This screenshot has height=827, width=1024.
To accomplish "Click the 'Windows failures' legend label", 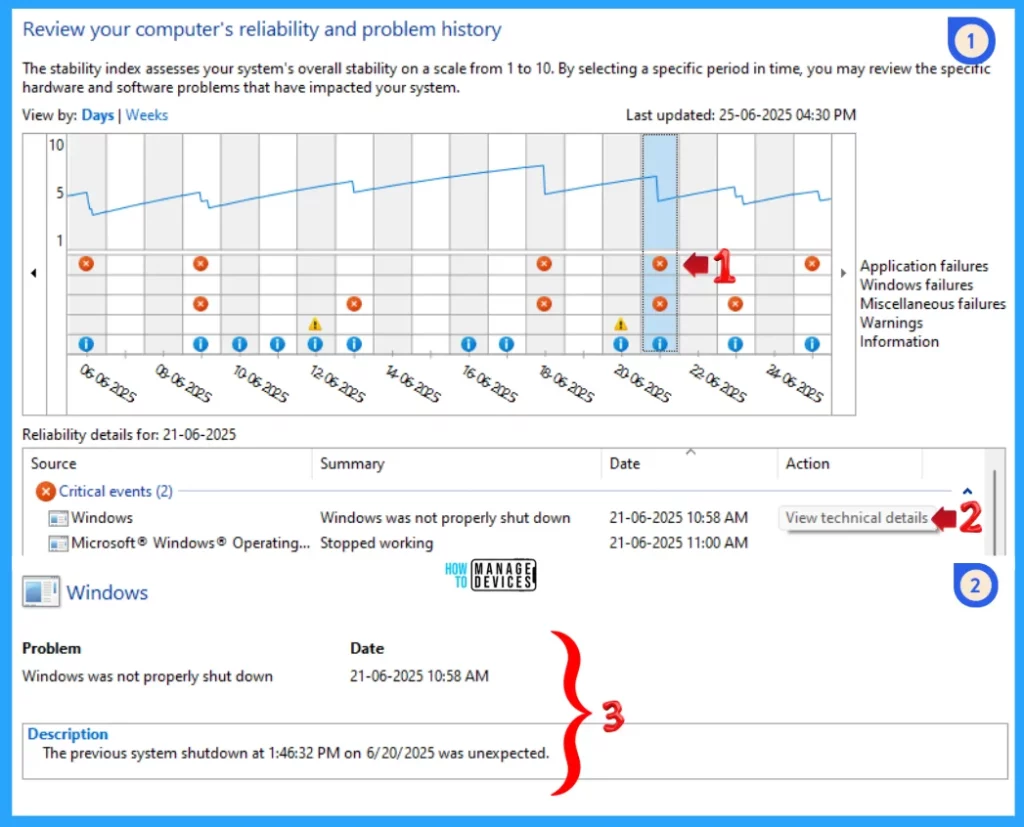I will [x=916, y=285].
